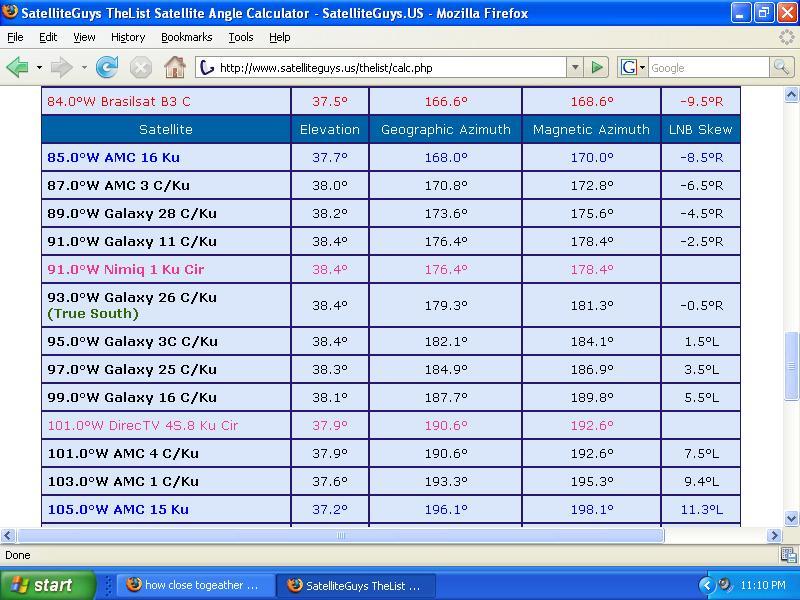Click the Firefox logo in the title bar
This screenshot has height=600, width=800.
10,12
